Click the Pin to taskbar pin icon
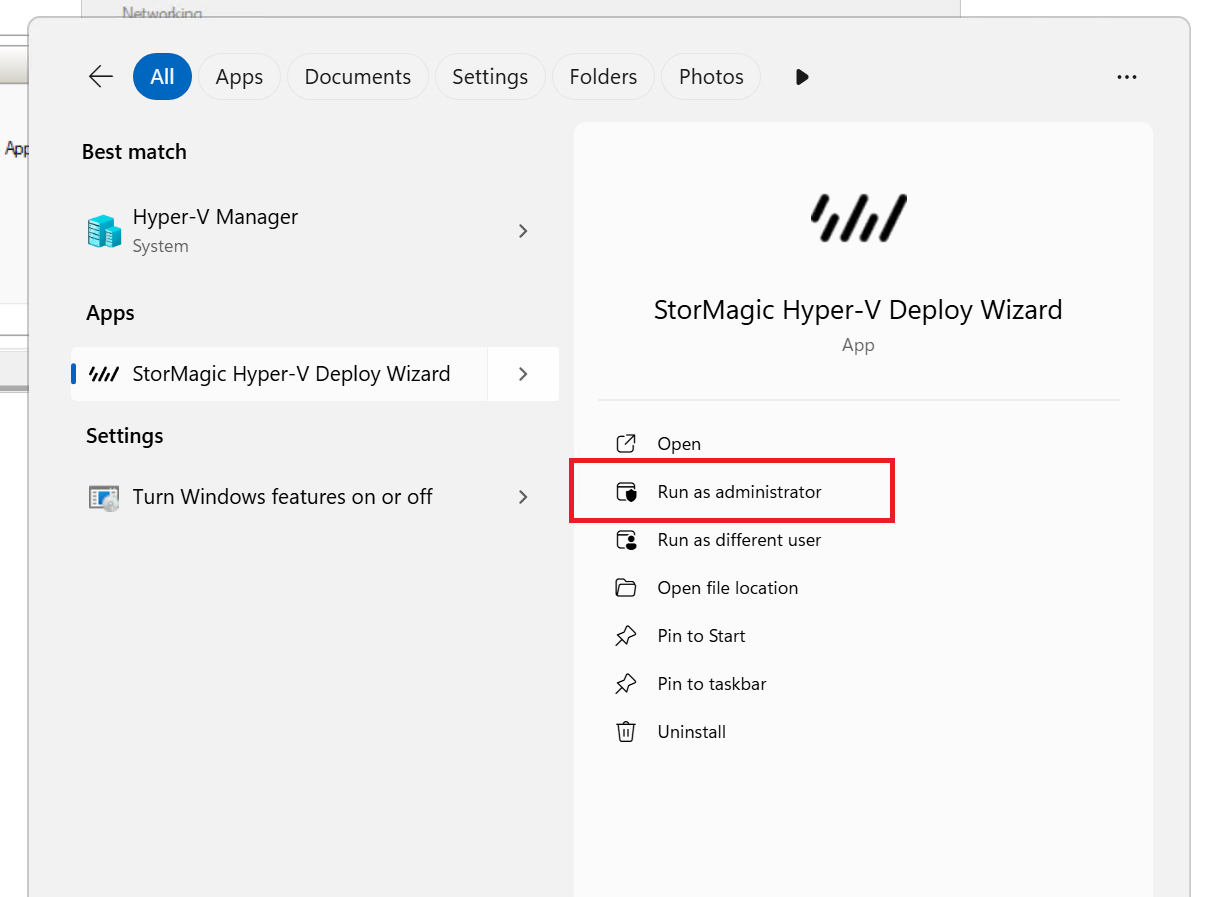Screen dimensions: 1222x897 [626, 684]
